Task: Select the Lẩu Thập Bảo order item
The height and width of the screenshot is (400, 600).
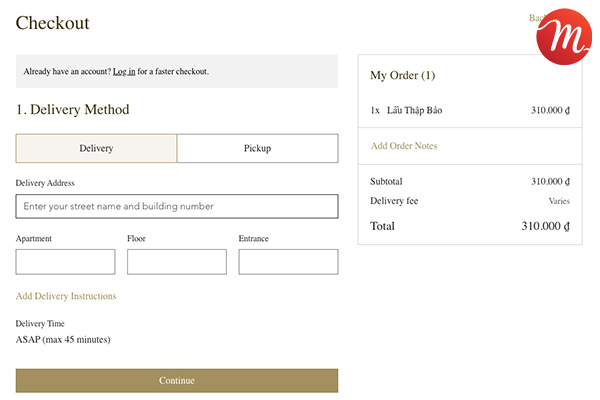Action: [x=414, y=110]
